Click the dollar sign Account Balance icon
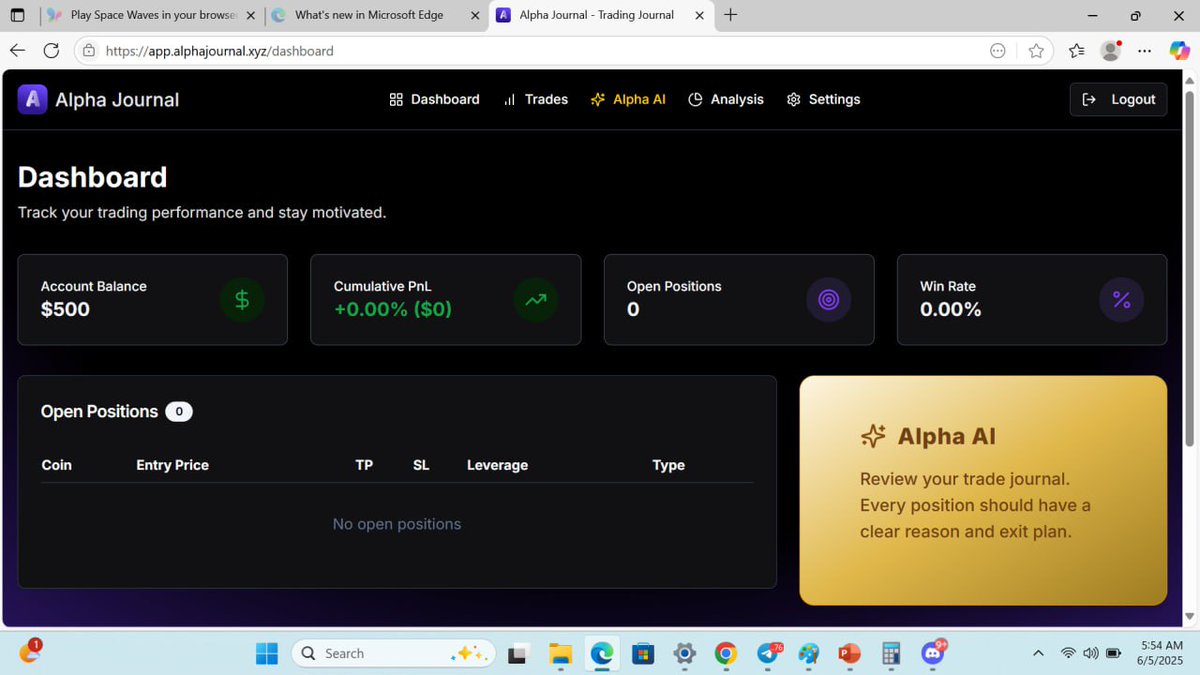The height and width of the screenshot is (675, 1200). [242, 299]
